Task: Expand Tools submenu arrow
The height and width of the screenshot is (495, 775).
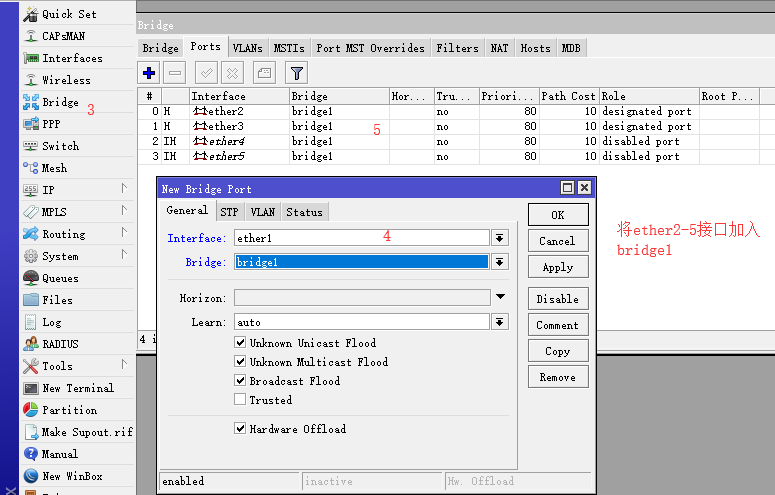Action: pos(124,364)
